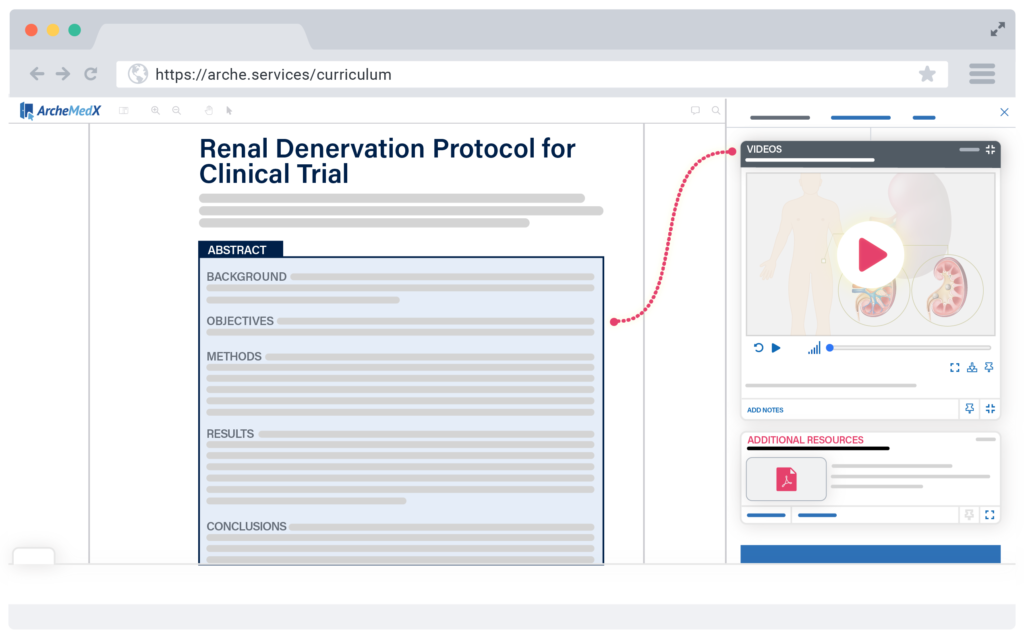Click the Renal Denervation Protocol title
1024x638 pixels.
tap(387, 161)
